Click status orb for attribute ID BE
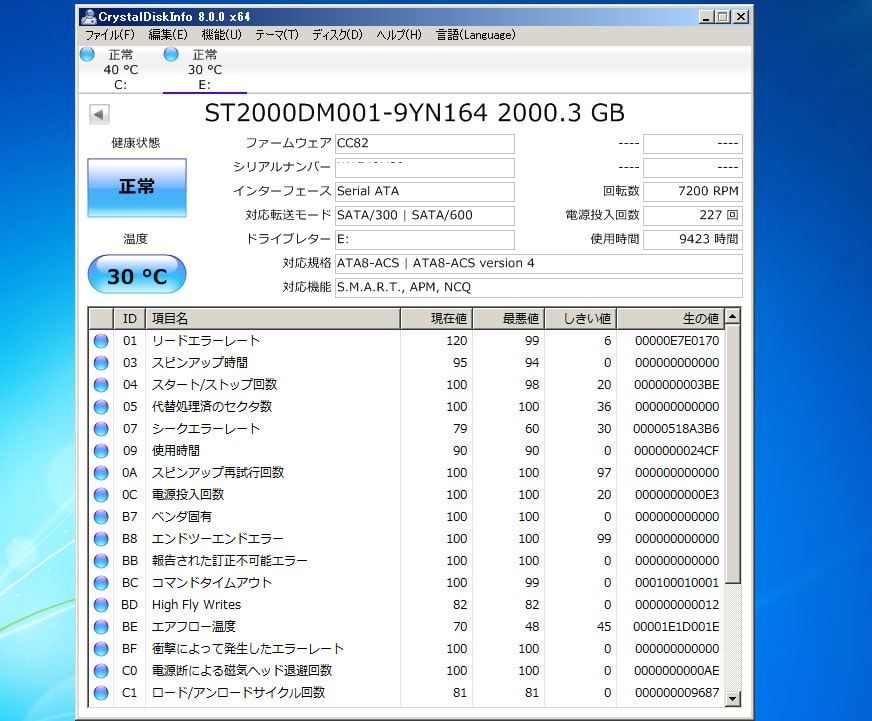This screenshot has height=721, width=872. [101, 627]
